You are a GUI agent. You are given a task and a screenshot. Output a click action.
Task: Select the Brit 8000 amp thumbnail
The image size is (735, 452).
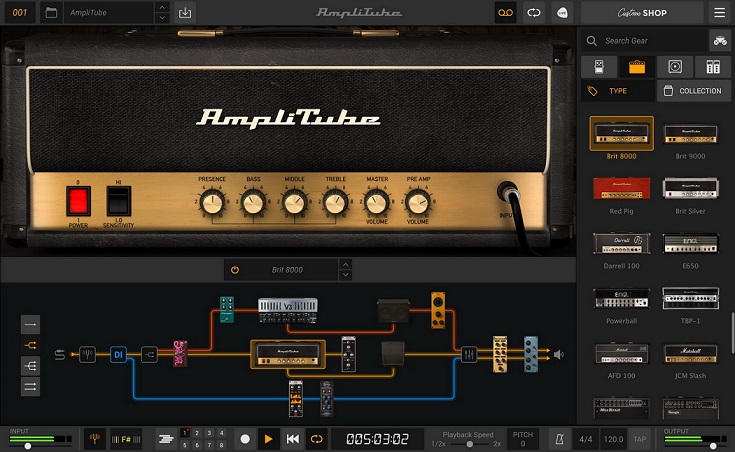[x=622, y=133]
